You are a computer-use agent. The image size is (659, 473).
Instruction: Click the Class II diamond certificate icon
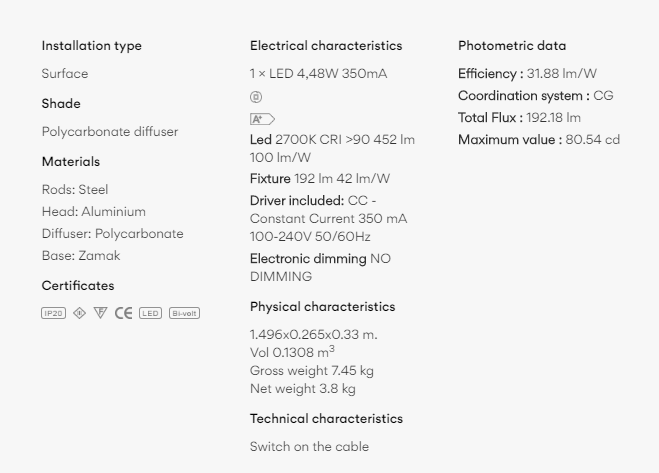pyautogui.click(x=79, y=313)
